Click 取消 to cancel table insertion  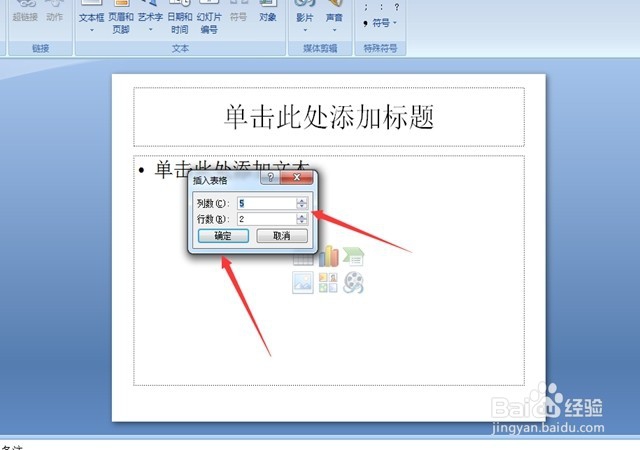[x=282, y=236]
